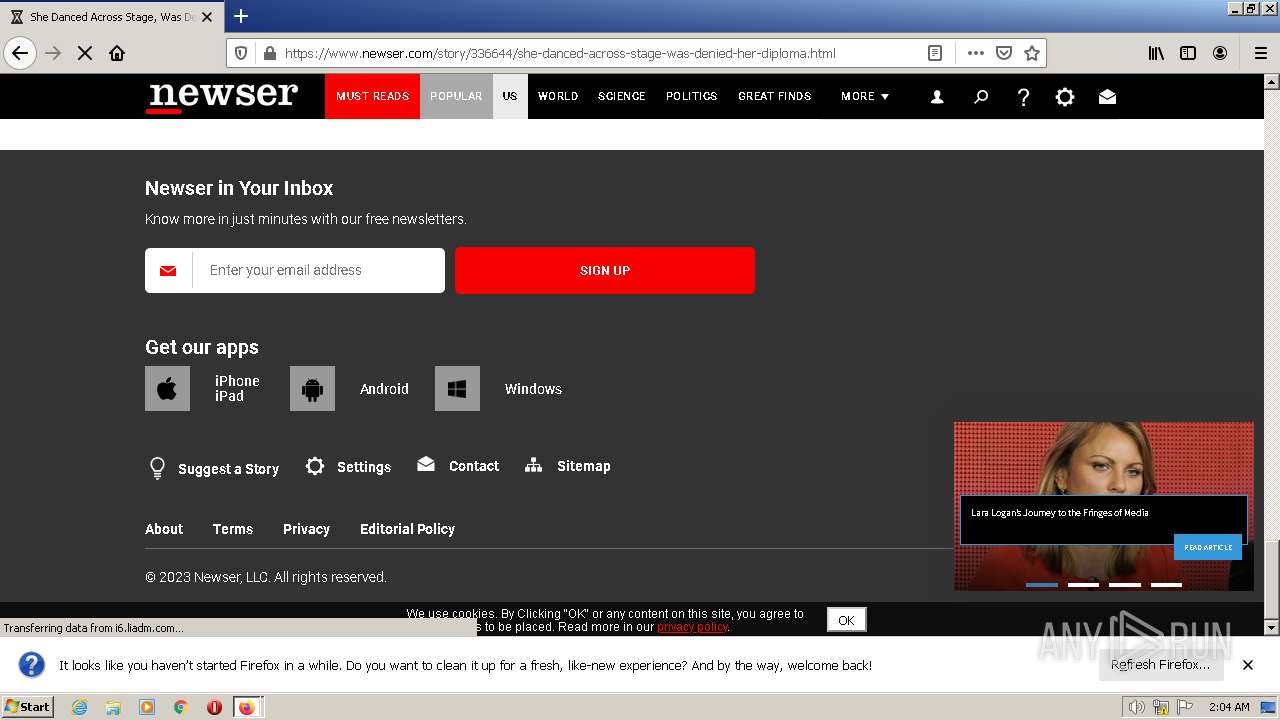
Task: Click the SIGN UP button
Action: click(x=605, y=270)
